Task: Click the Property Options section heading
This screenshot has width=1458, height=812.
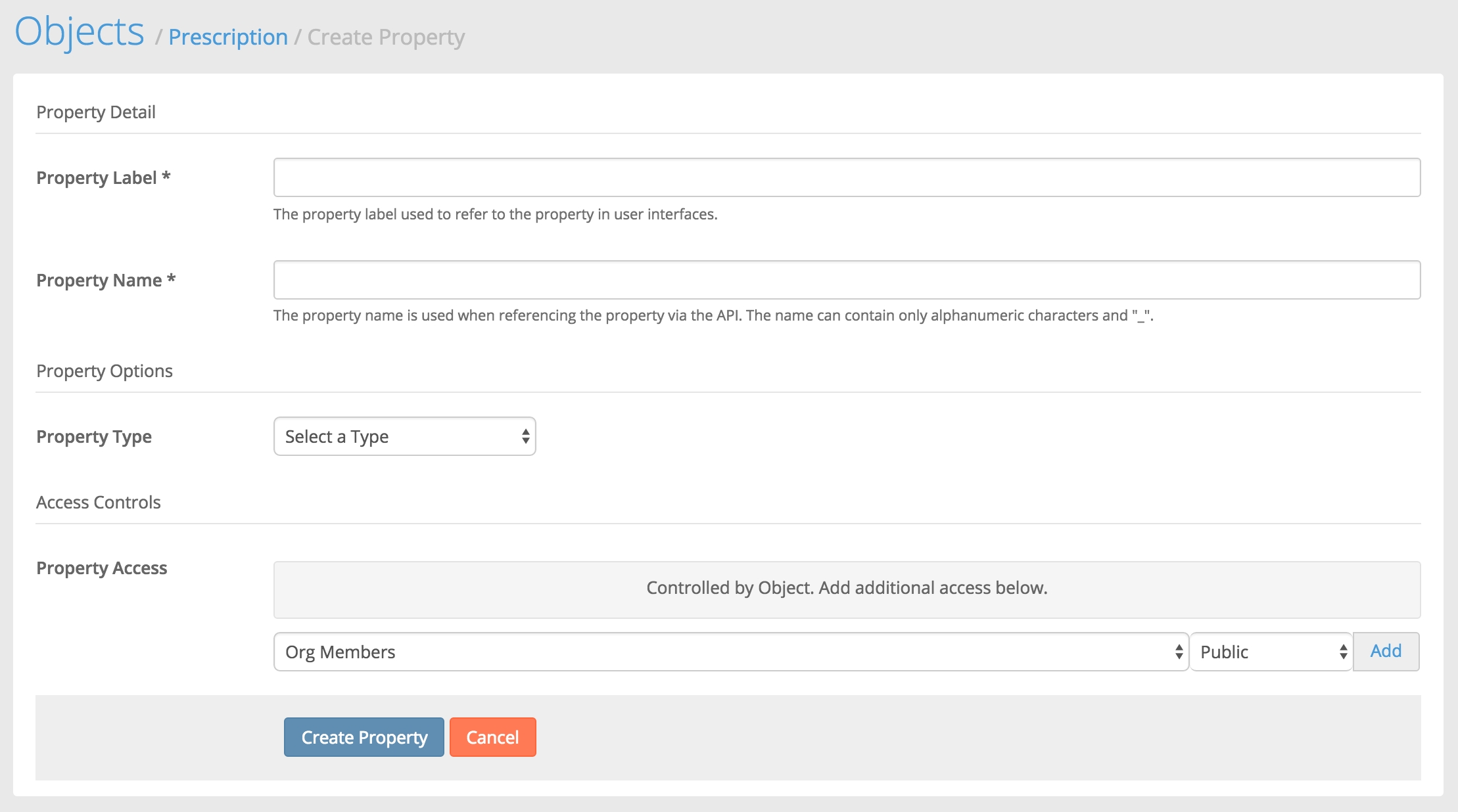Action: [x=105, y=371]
